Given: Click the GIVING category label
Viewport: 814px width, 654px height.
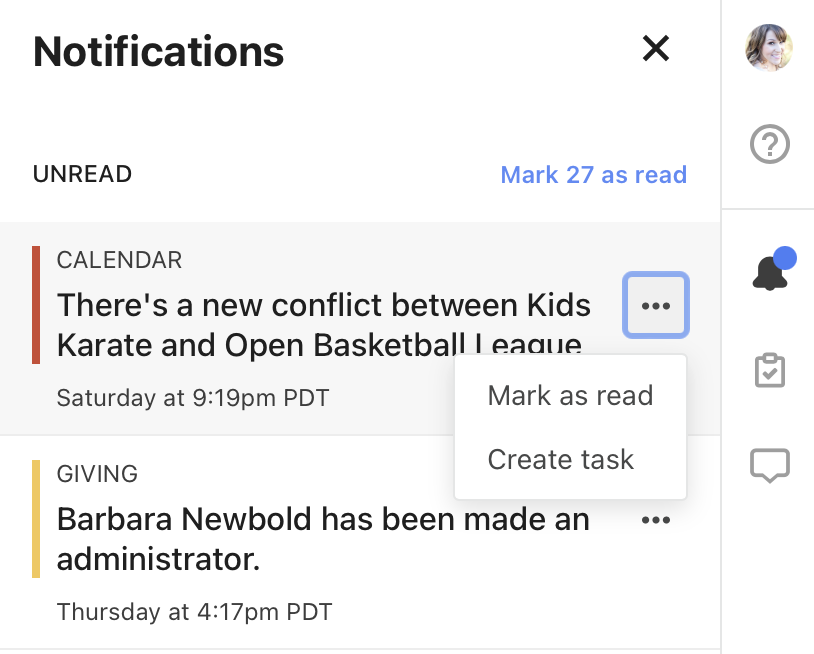Looking at the screenshot, I should click(x=97, y=474).
